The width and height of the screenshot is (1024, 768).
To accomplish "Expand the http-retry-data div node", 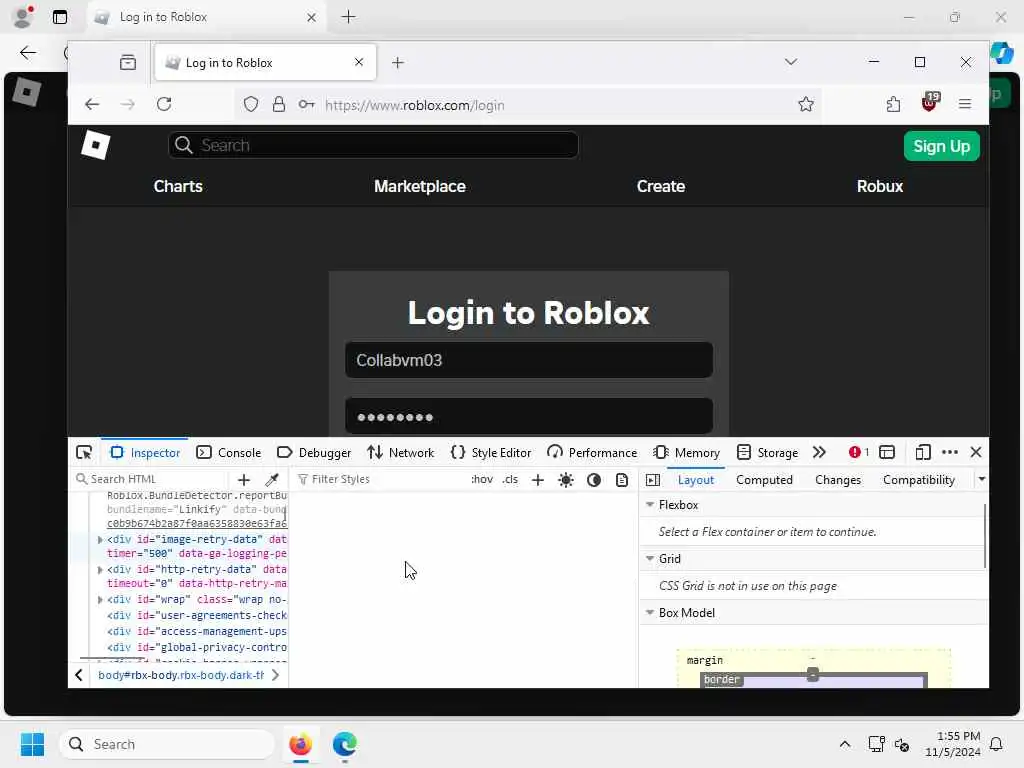I will pos(100,569).
